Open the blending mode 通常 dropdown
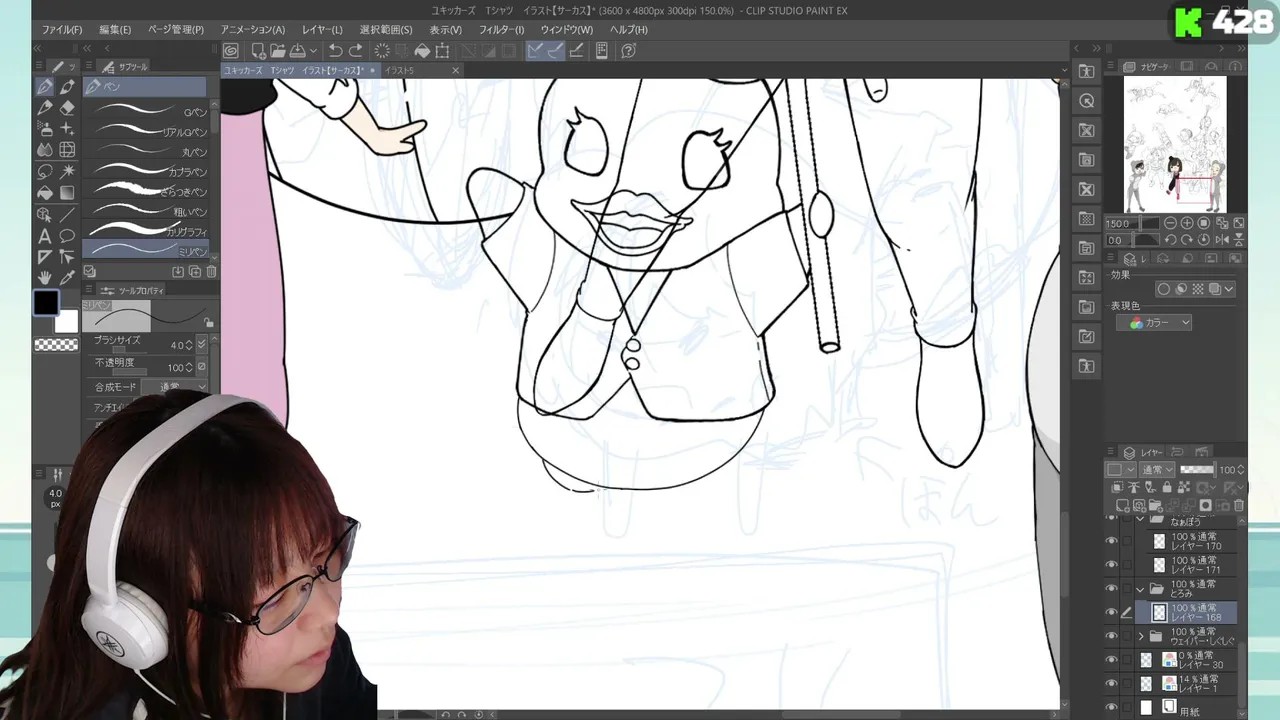This screenshot has height=720, width=1280. coord(1157,470)
